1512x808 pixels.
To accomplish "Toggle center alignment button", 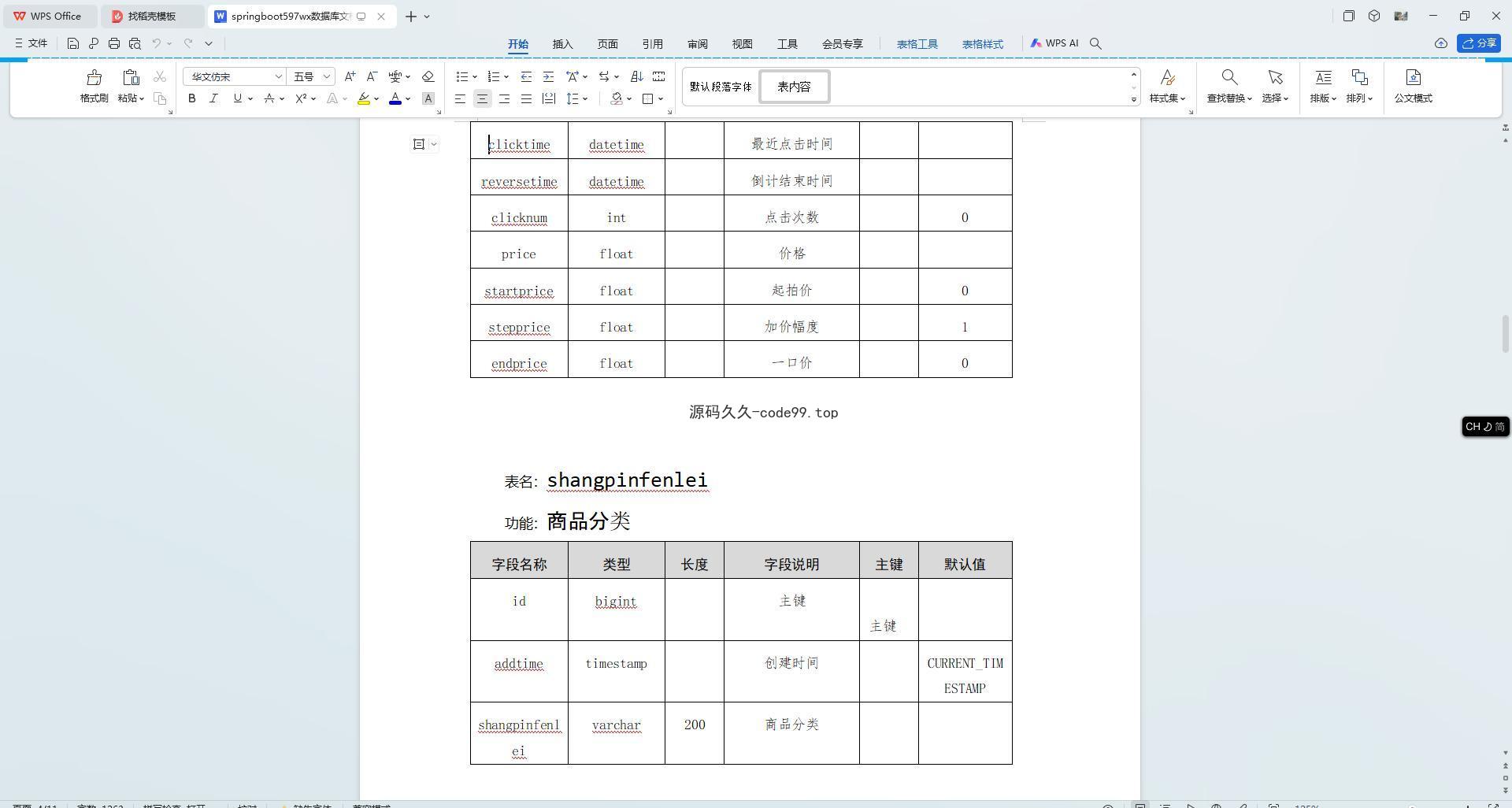I will click(x=482, y=98).
